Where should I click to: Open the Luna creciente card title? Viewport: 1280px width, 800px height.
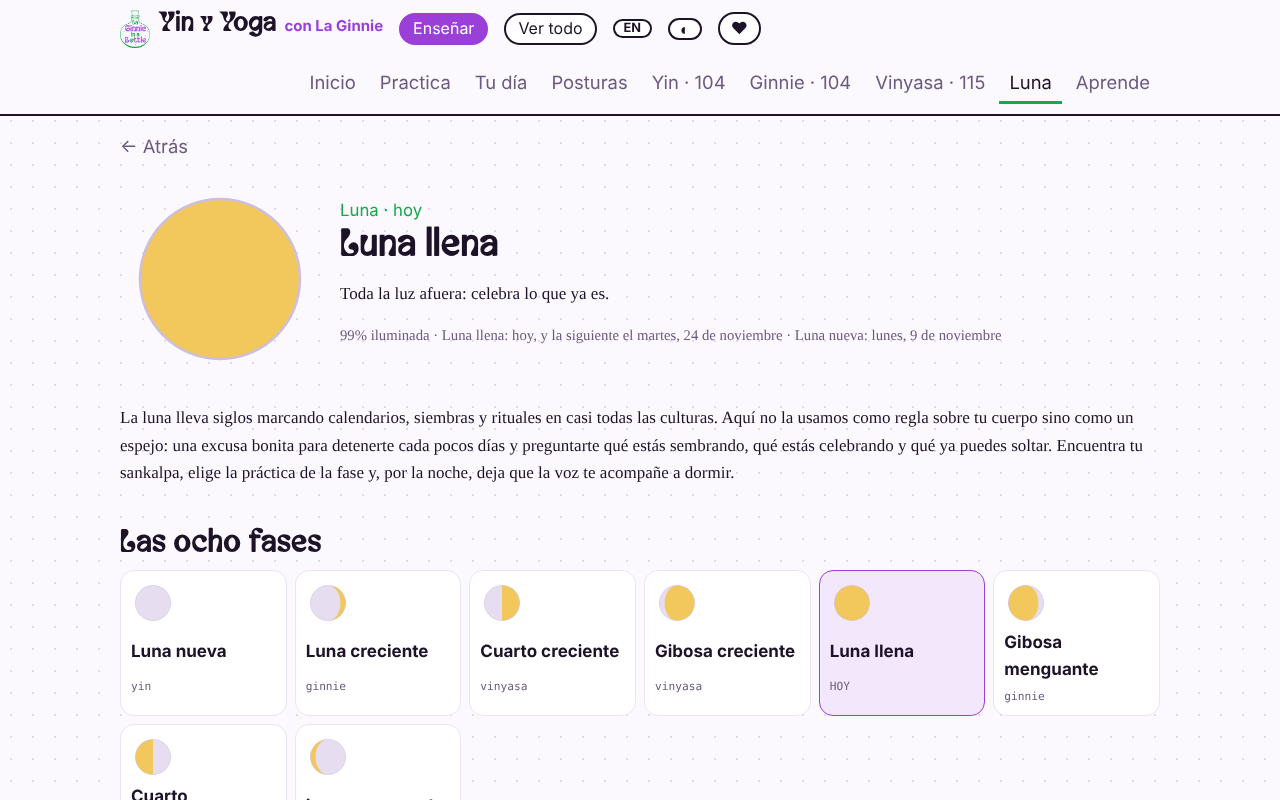tap(367, 651)
